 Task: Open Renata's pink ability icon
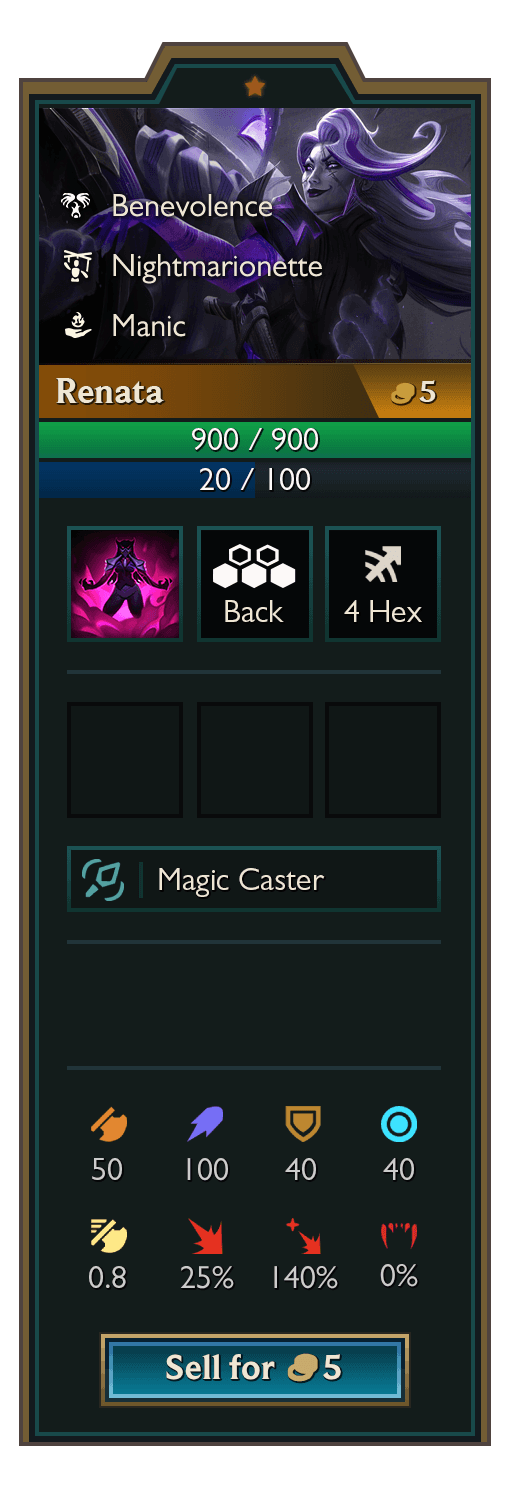click(125, 584)
